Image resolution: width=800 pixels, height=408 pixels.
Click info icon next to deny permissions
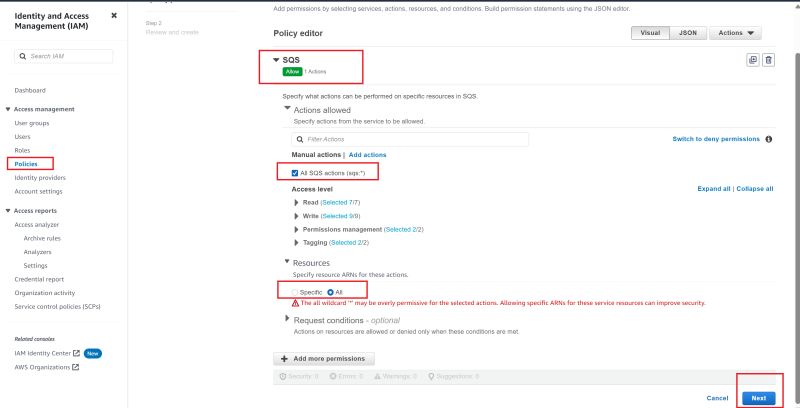click(x=768, y=139)
